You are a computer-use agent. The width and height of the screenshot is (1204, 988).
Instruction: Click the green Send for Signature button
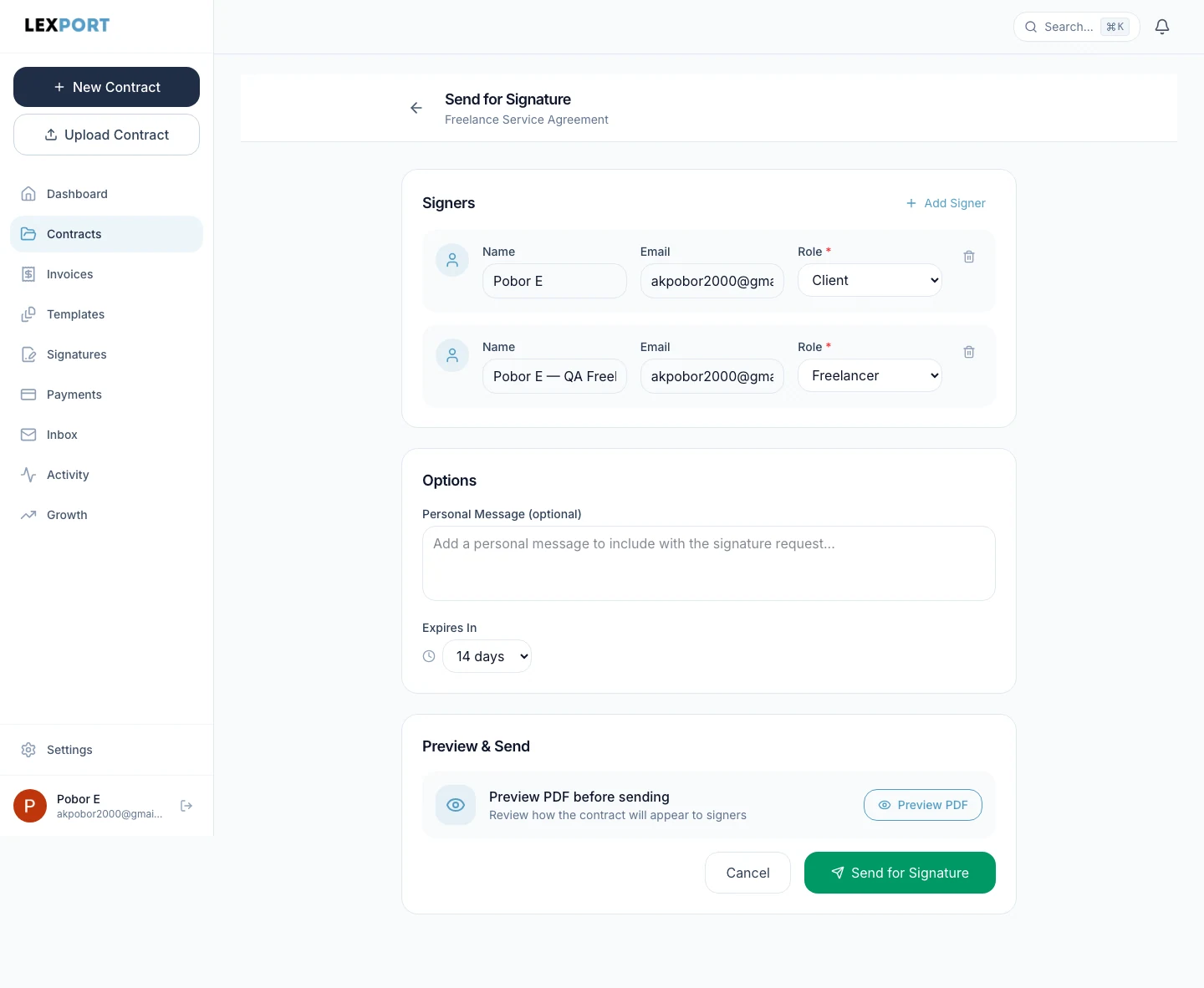(x=900, y=873)
